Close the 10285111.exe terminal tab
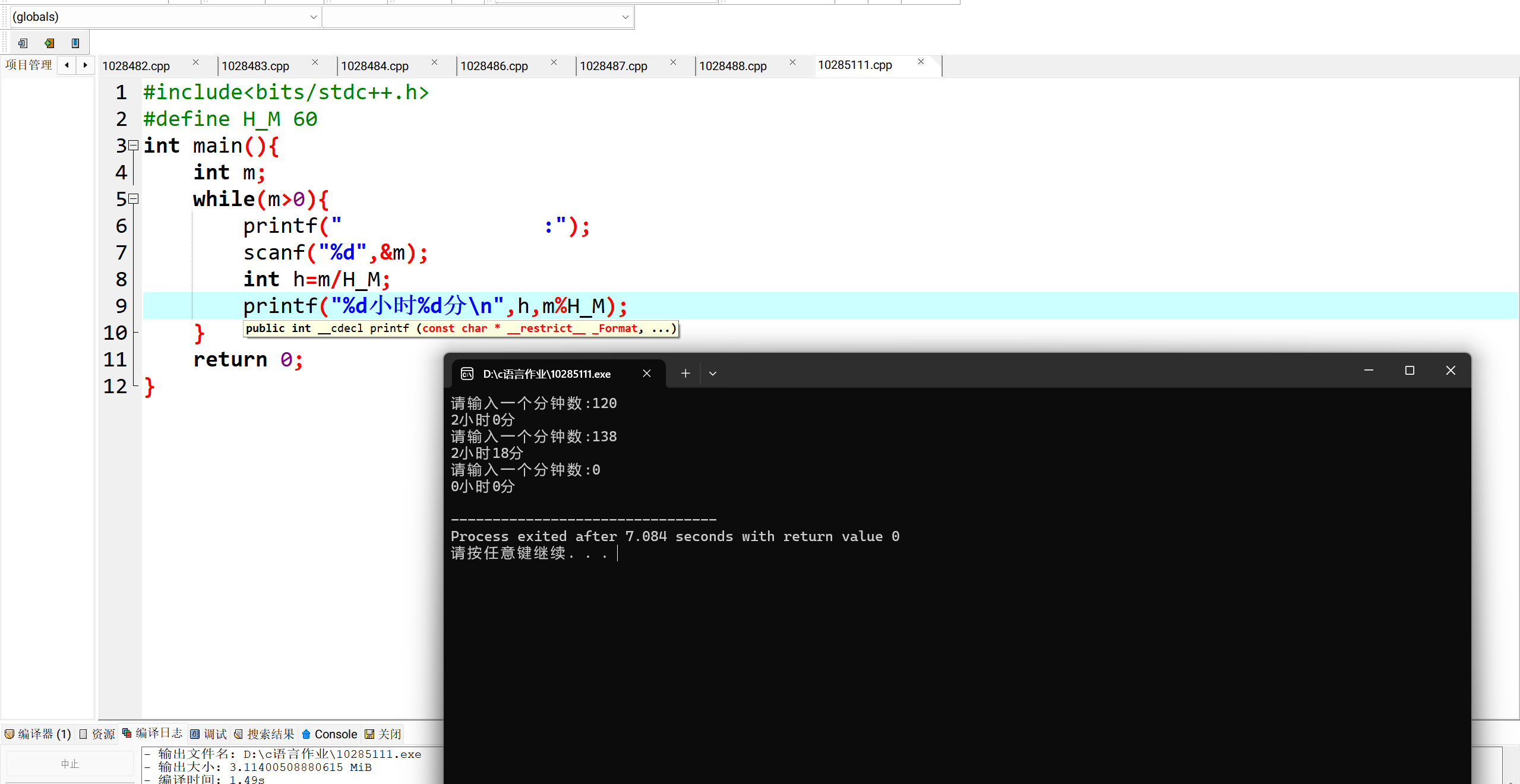The height and width of the screenshot is (784, 1520). coord(647,374)
